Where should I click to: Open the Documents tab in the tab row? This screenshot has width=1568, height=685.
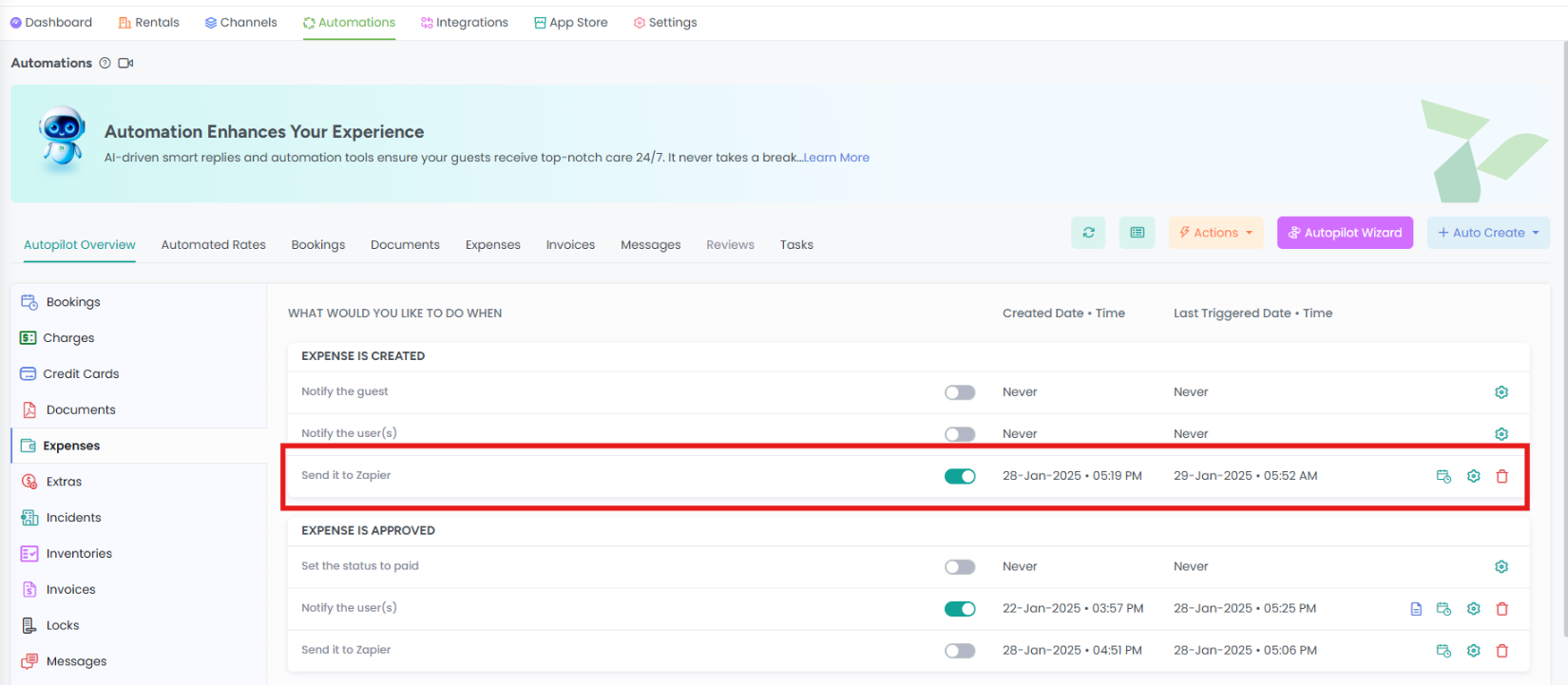405,244
